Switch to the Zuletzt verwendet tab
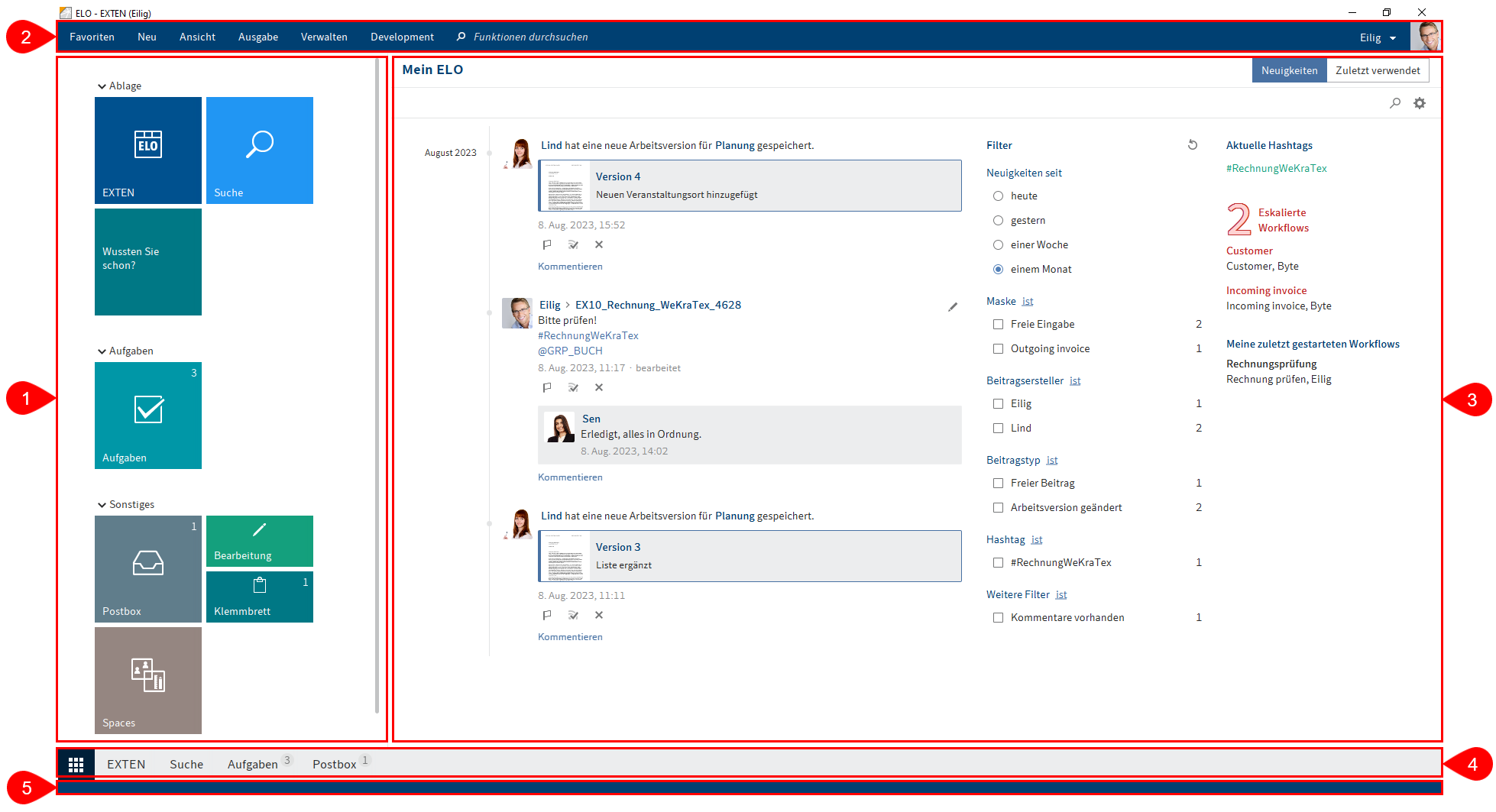This screenshot has width=1496, height=812. tap(1378, 70)
